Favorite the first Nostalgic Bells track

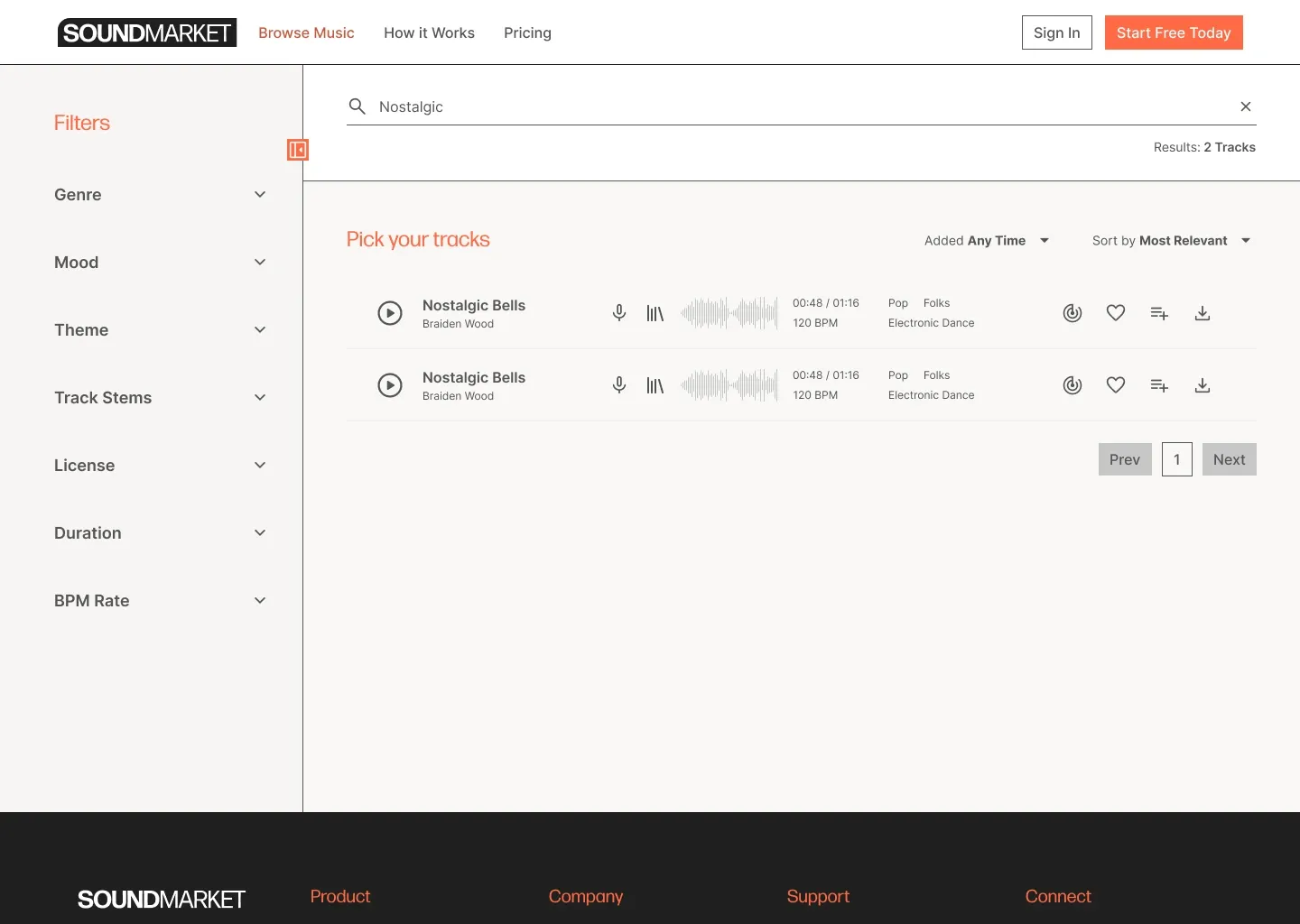[x=1116, y=313]
